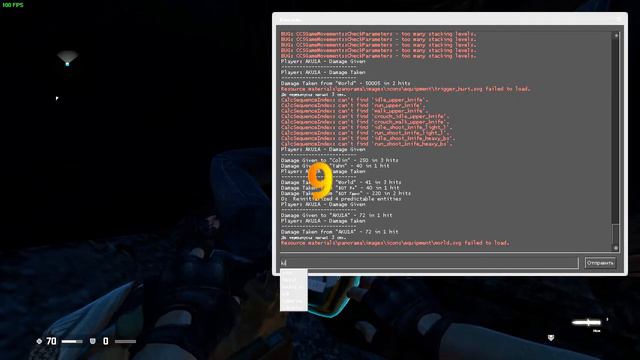
Task: Select the BOT damage line '220 in 2 hits'
Action: (345, 193)
